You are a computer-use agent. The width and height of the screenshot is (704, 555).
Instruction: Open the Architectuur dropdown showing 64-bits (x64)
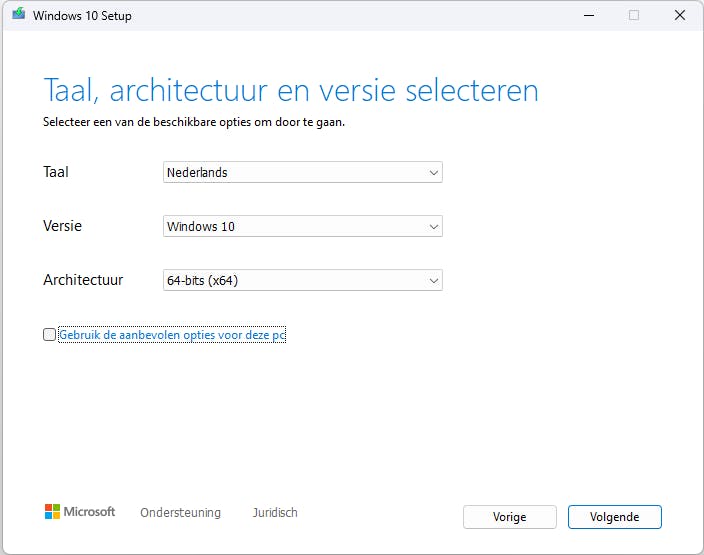[x=302, y=280]
